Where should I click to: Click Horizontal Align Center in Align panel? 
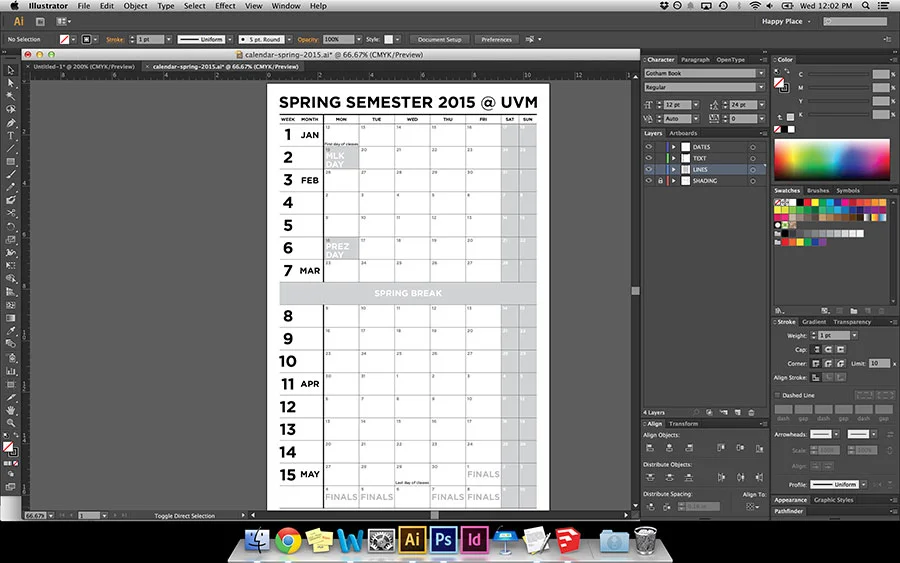point(669,448)
